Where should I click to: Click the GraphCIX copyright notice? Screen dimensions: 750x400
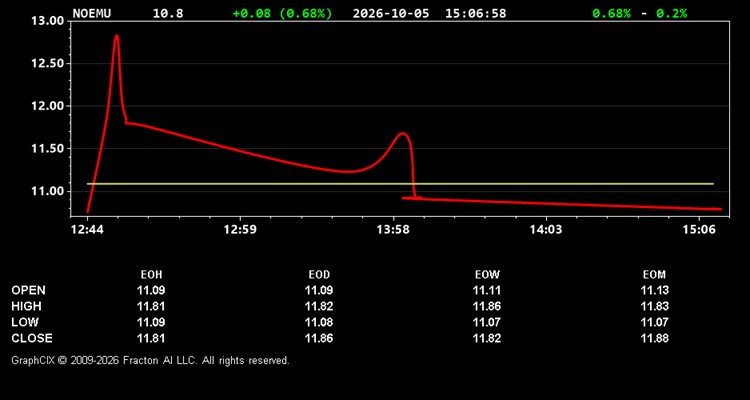pos(151,360)
